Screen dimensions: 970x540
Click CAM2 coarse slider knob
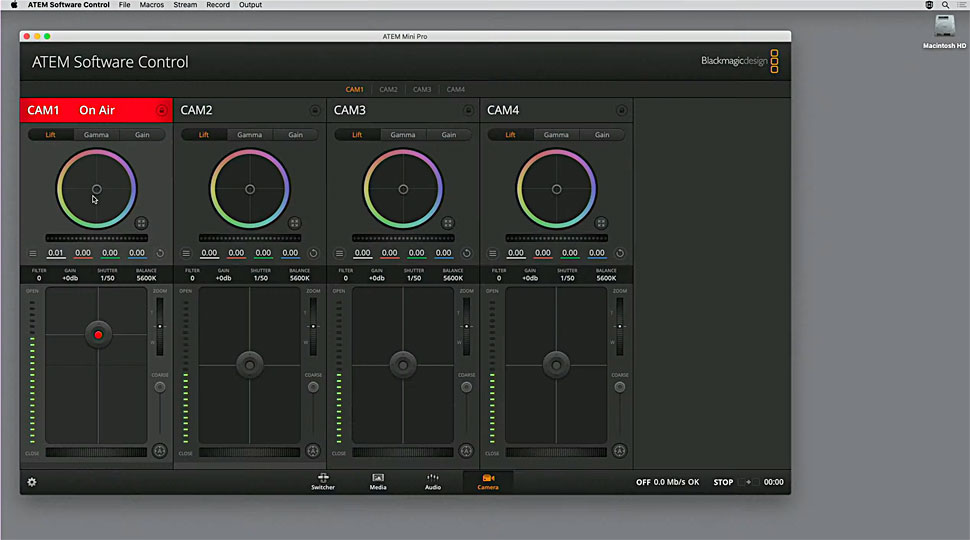click(x=313, y=387)
